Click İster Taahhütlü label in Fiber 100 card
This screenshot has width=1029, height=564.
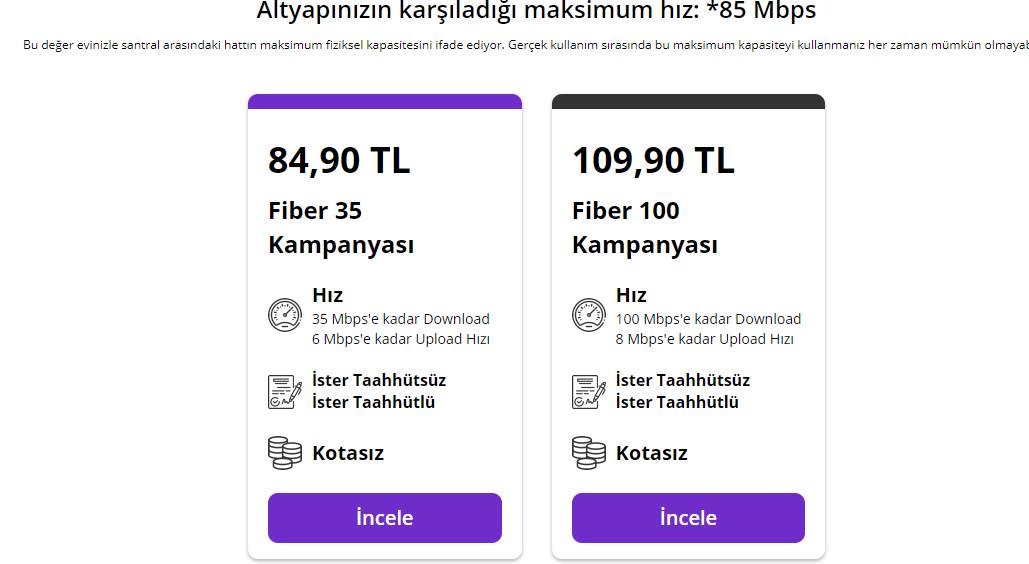pyautogui.click(x=677, y=402)
